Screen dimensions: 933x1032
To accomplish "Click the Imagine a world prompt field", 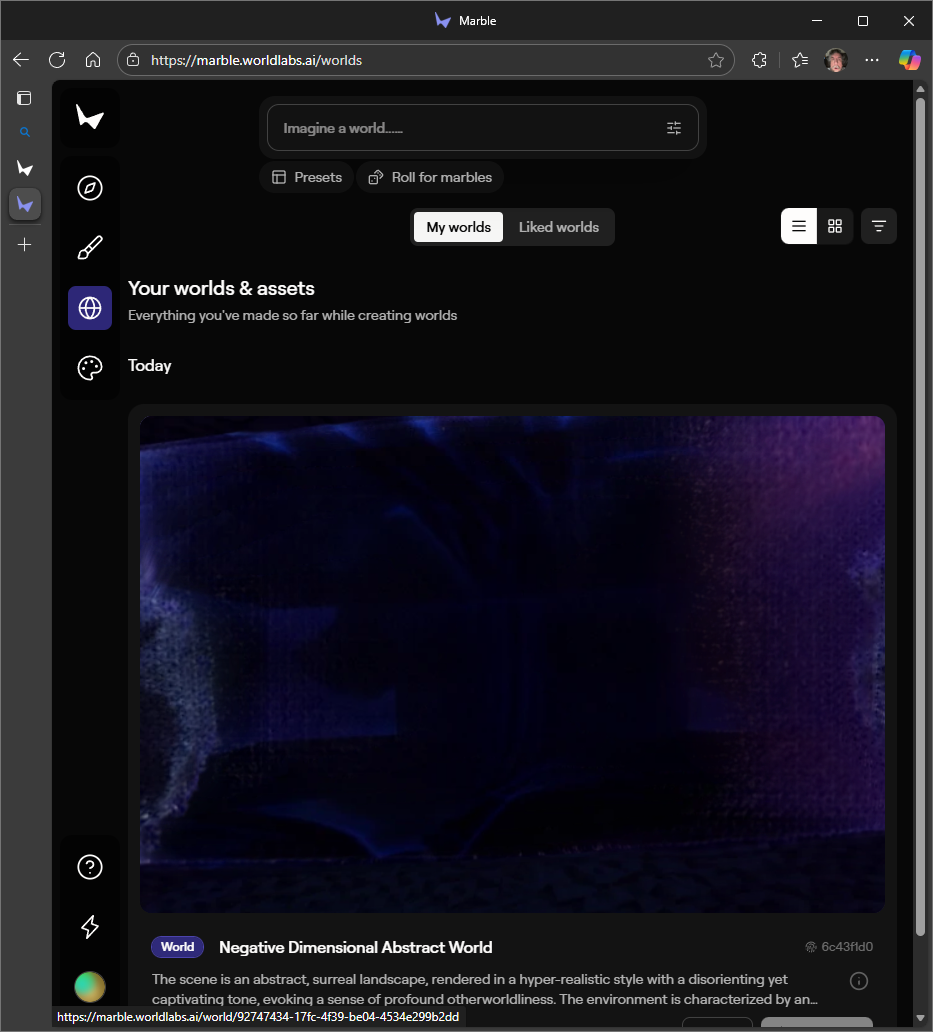I will 460,128.
